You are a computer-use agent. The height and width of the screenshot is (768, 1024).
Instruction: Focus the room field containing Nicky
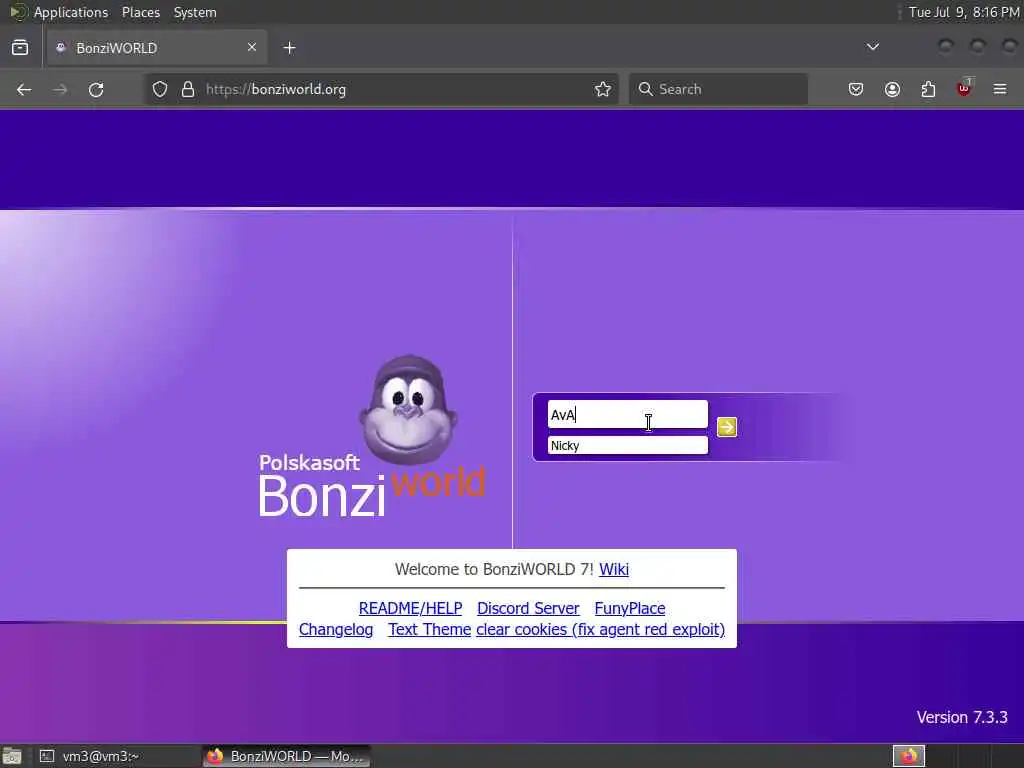[628, 445]
